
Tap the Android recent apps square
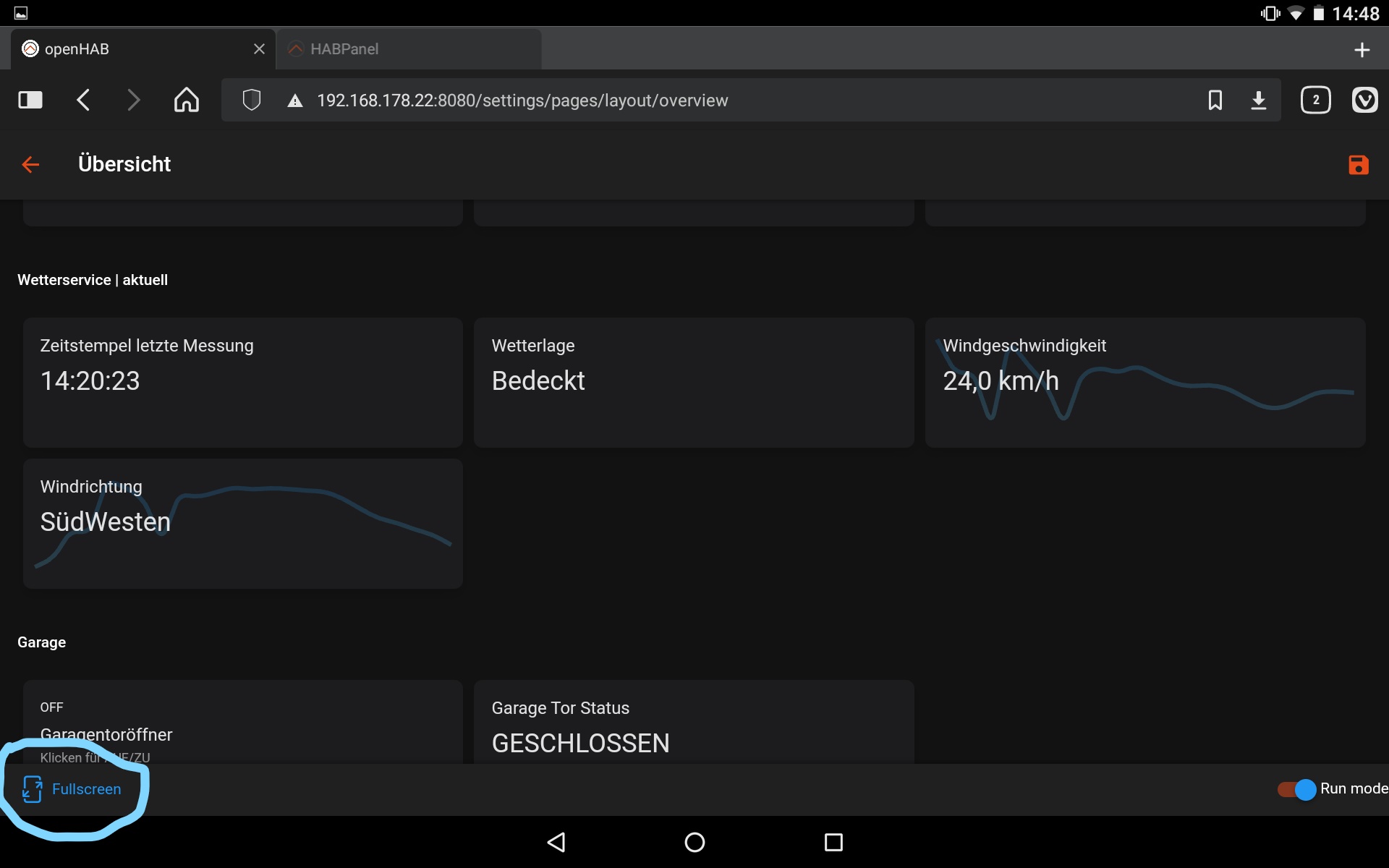tap(833, 842)
